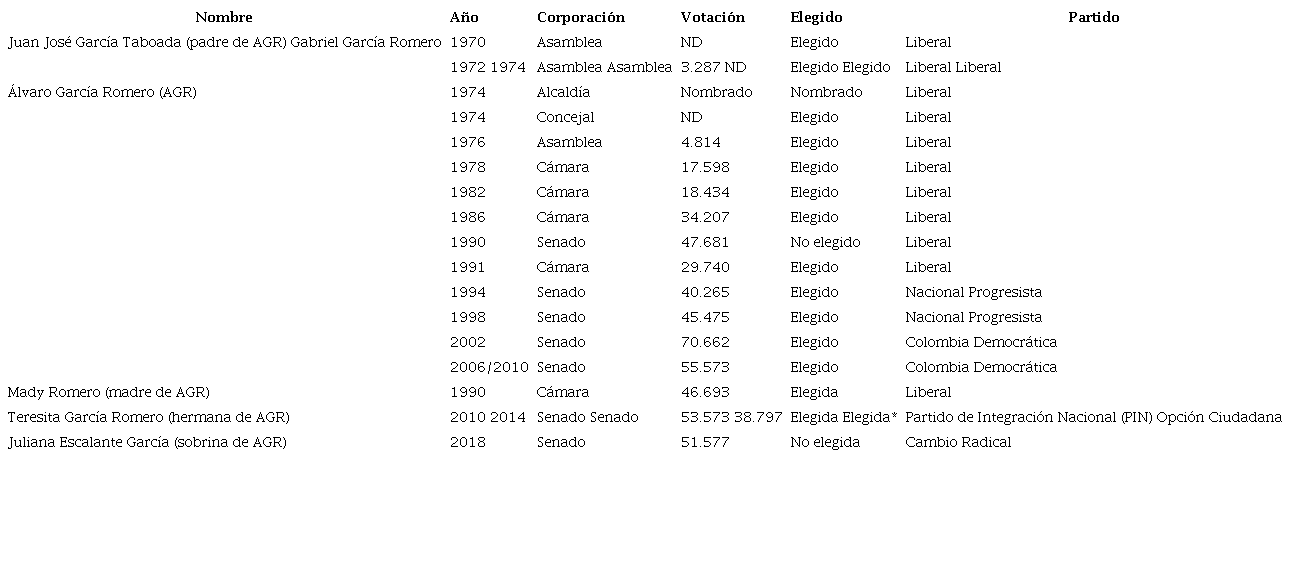Select the 47.681 vote count

[x=705, y=242]
